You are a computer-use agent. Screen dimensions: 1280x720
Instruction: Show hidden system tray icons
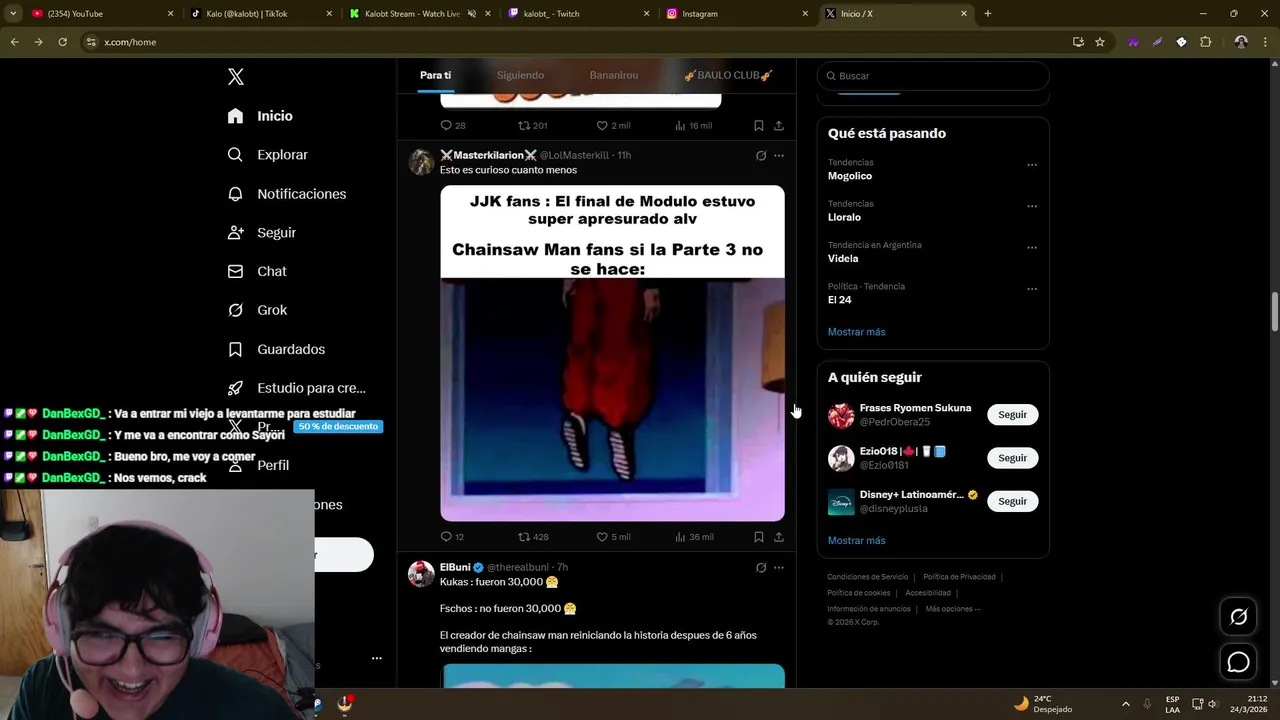pos(1126,704)
